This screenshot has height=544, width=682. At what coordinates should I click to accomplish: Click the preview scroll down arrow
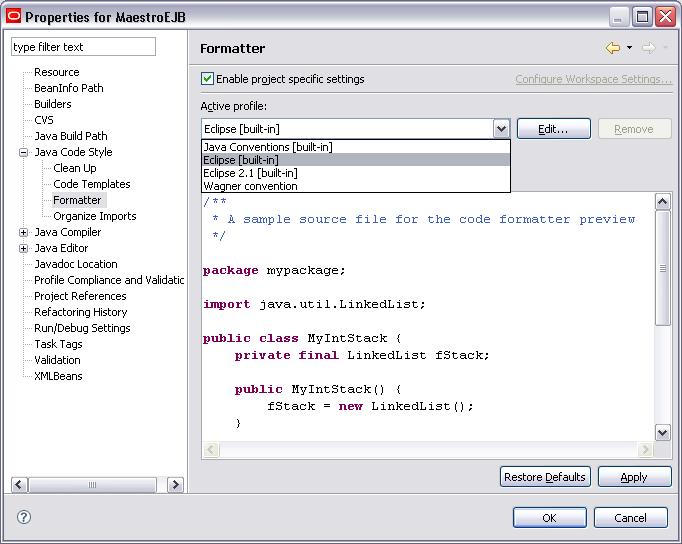tap(662, 433)
